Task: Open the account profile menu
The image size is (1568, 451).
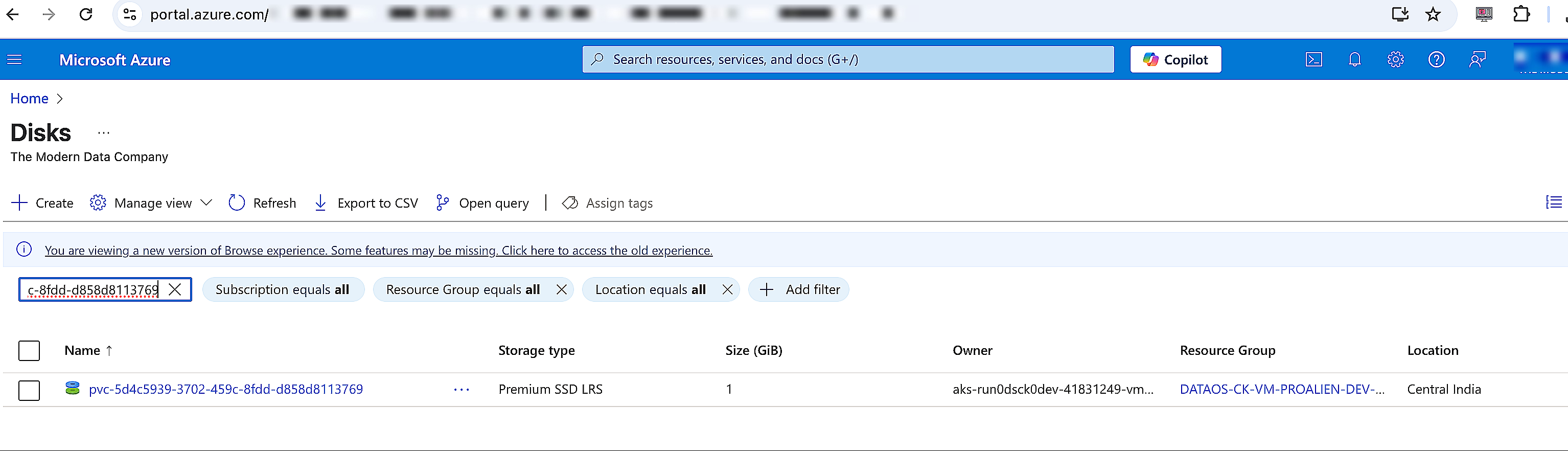Action: pyautogui.click(x=1540, y=60)
